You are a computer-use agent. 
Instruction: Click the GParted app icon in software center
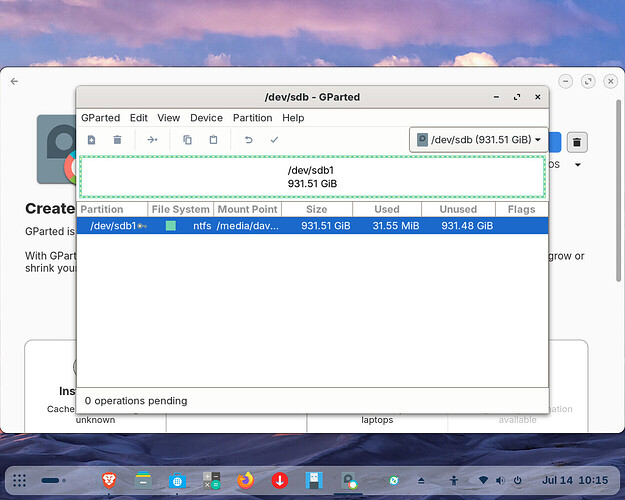tap(56, 149)
